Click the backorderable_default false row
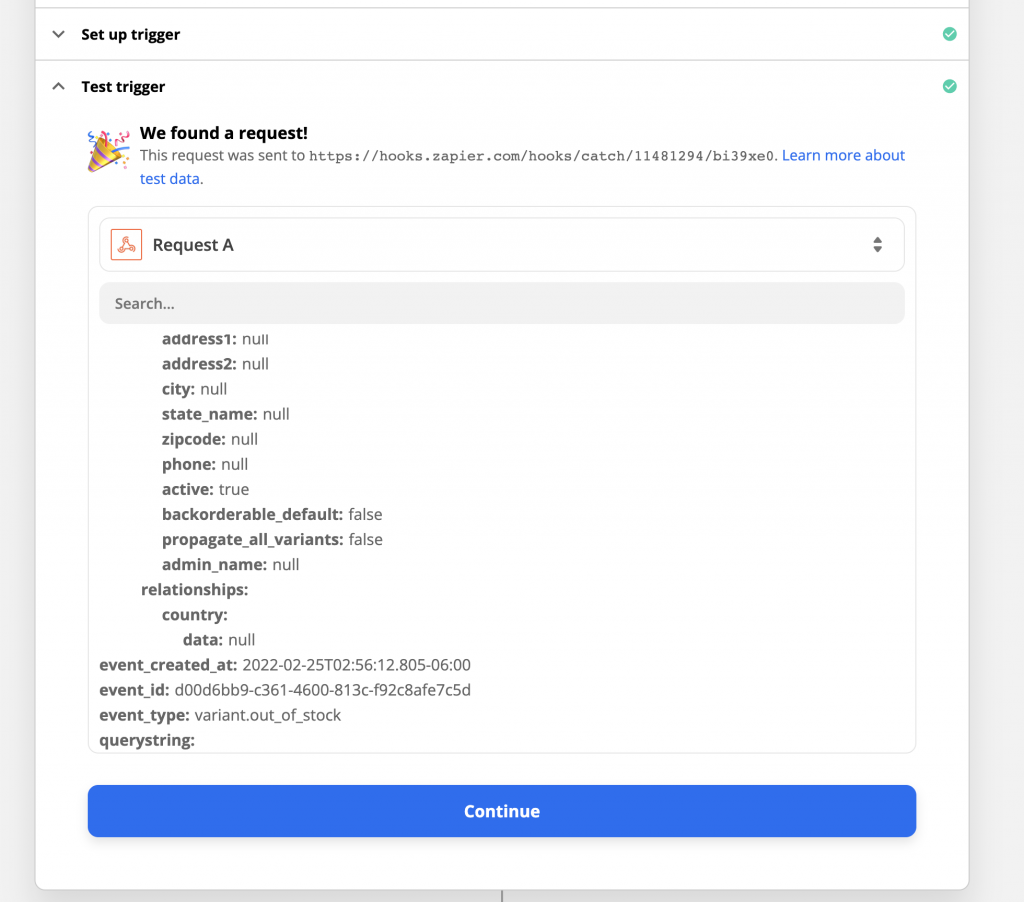This screenshot has height=902, width=1024. [x=272, y=515]
